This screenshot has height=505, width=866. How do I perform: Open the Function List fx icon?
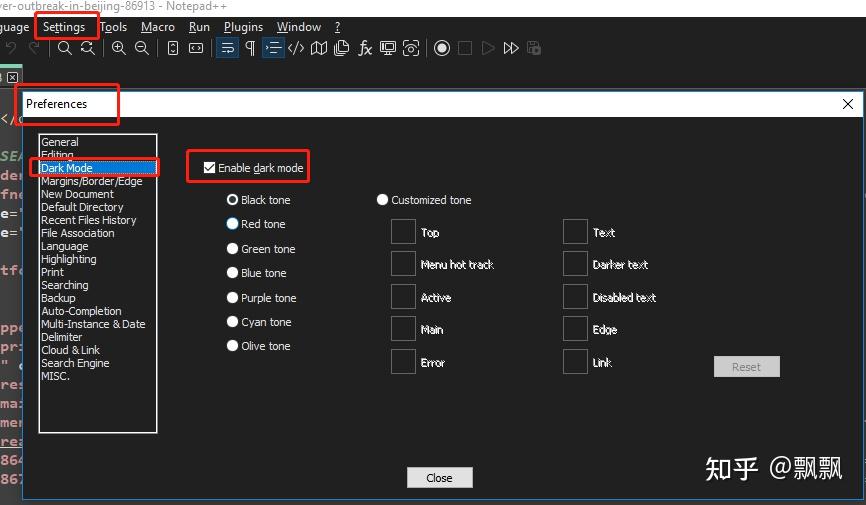point(365,49)
